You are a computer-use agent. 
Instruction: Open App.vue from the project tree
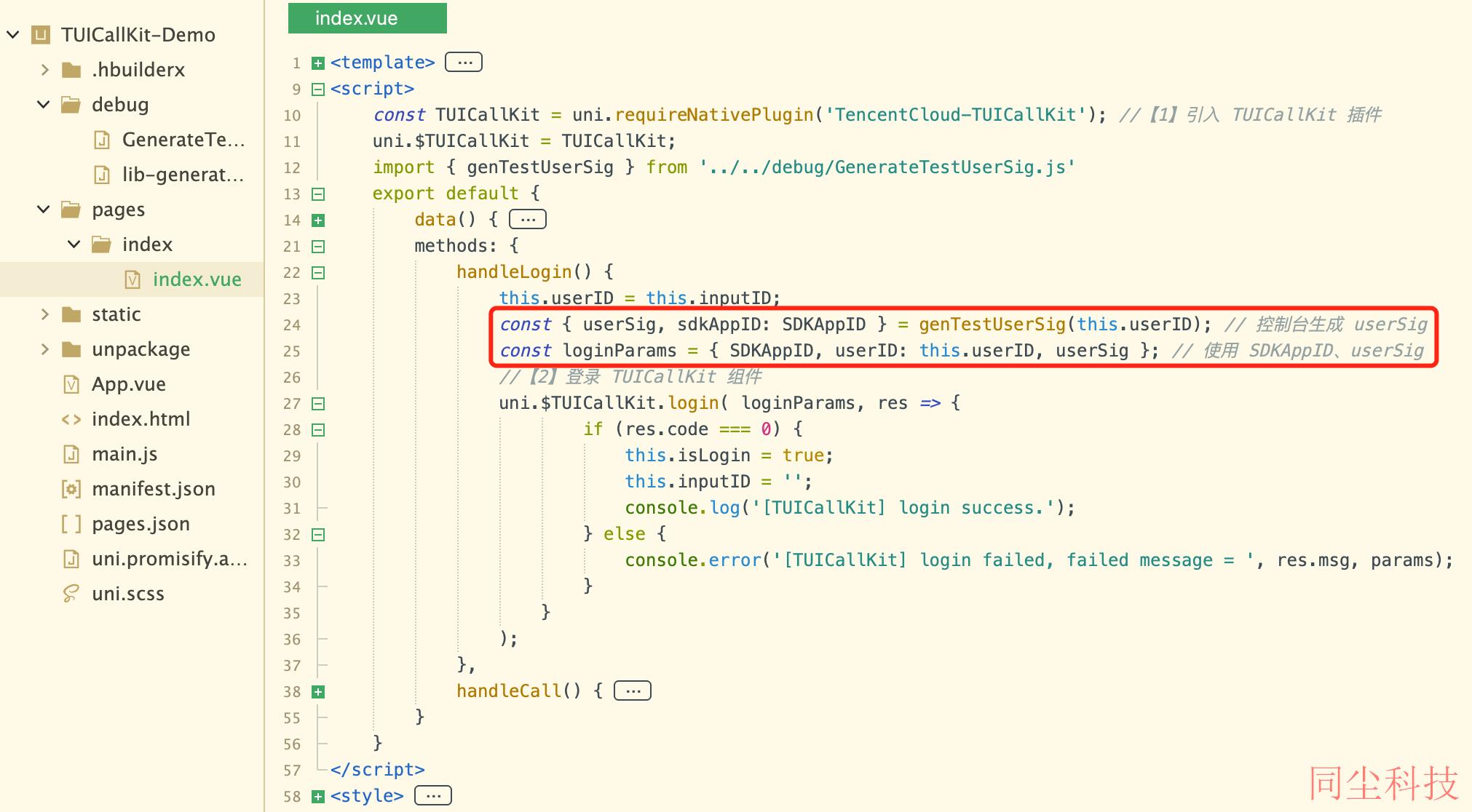coord(129,384)
